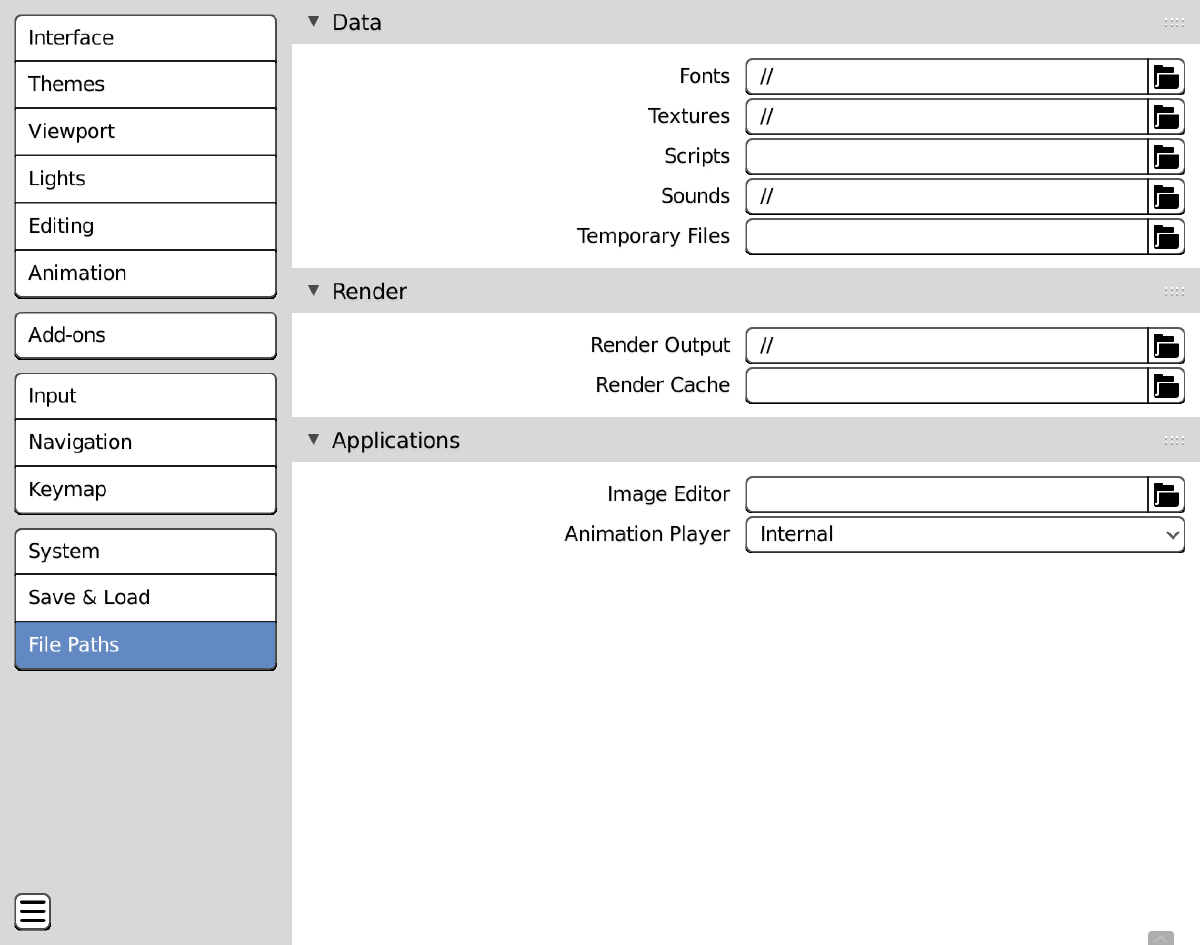
Task: Collapse the Data panel
Action: pyautogui.click(x=314, y=22)
